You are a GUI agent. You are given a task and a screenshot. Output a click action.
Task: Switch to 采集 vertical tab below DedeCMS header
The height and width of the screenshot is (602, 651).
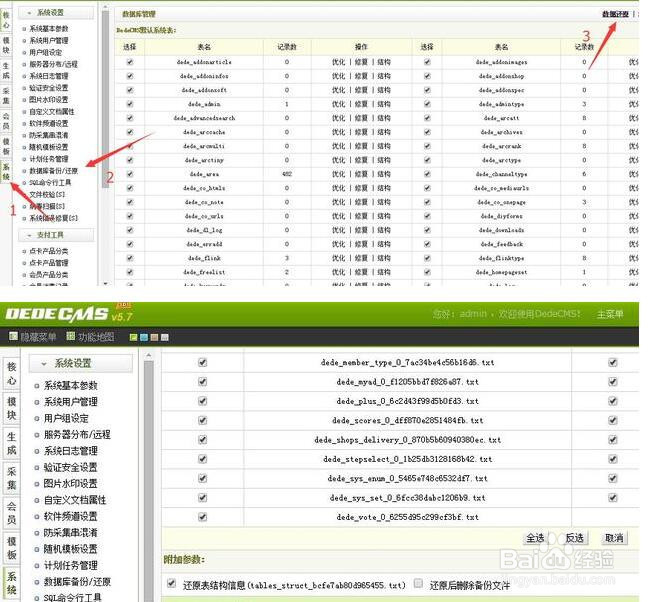coord(12,478)
